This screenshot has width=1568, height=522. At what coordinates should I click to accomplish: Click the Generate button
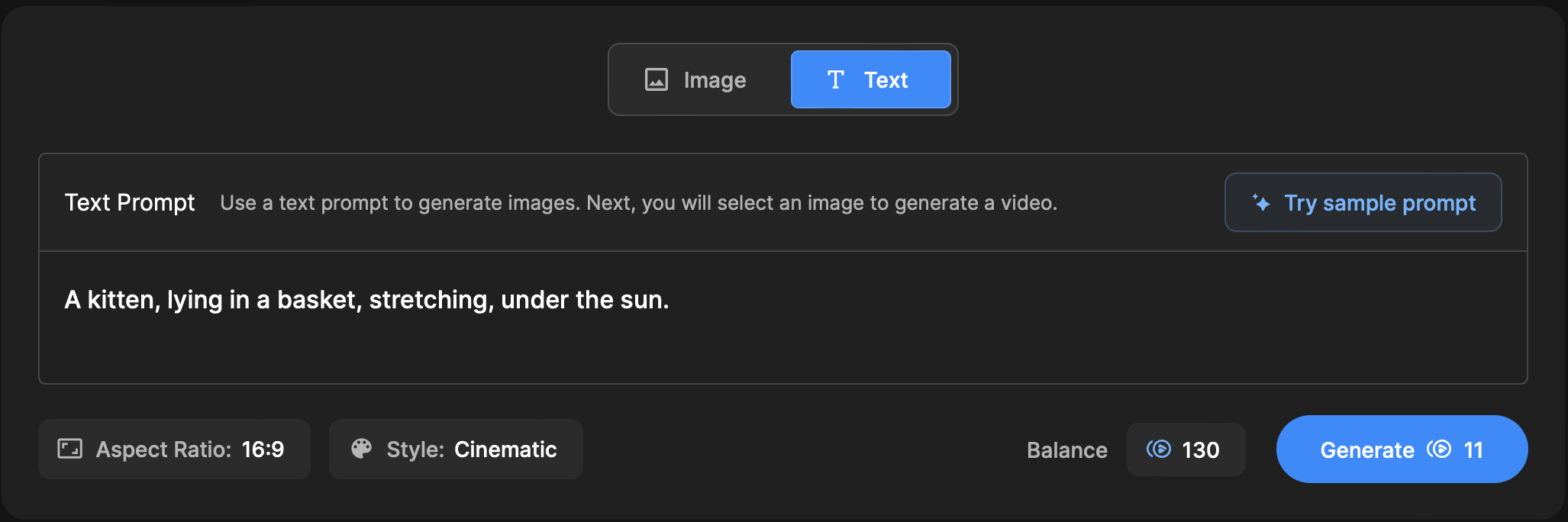tap(1366, 449)
